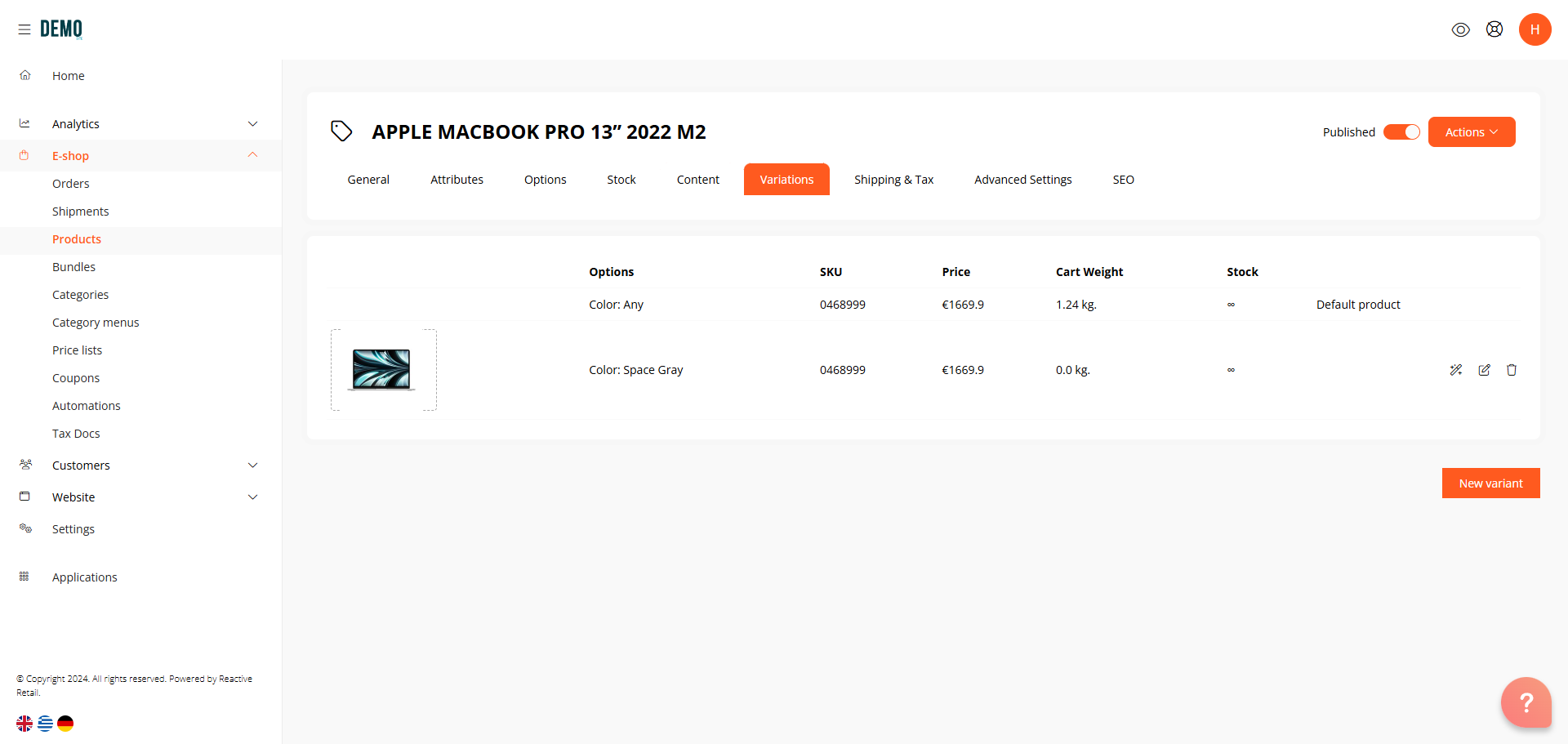Screen dimensions: 1568x744
Task: Open the Actions dropdown
Action: [x=1472, y=131]
